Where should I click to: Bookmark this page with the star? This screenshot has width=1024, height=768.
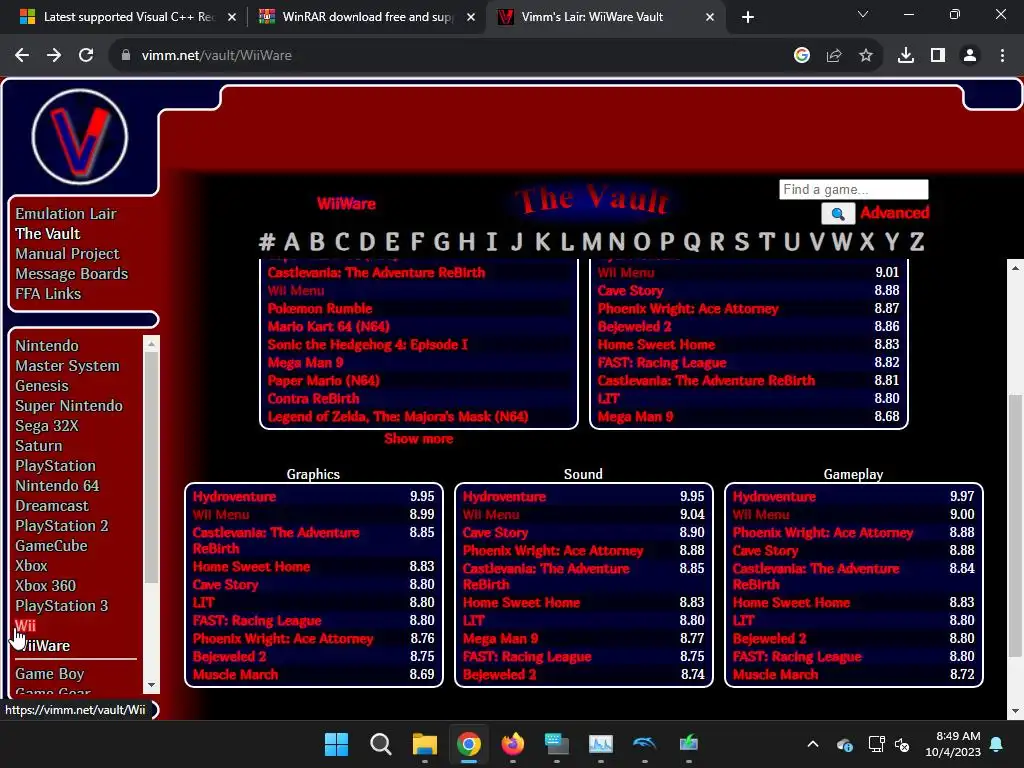pyautogui.click(x=866, y=56)
